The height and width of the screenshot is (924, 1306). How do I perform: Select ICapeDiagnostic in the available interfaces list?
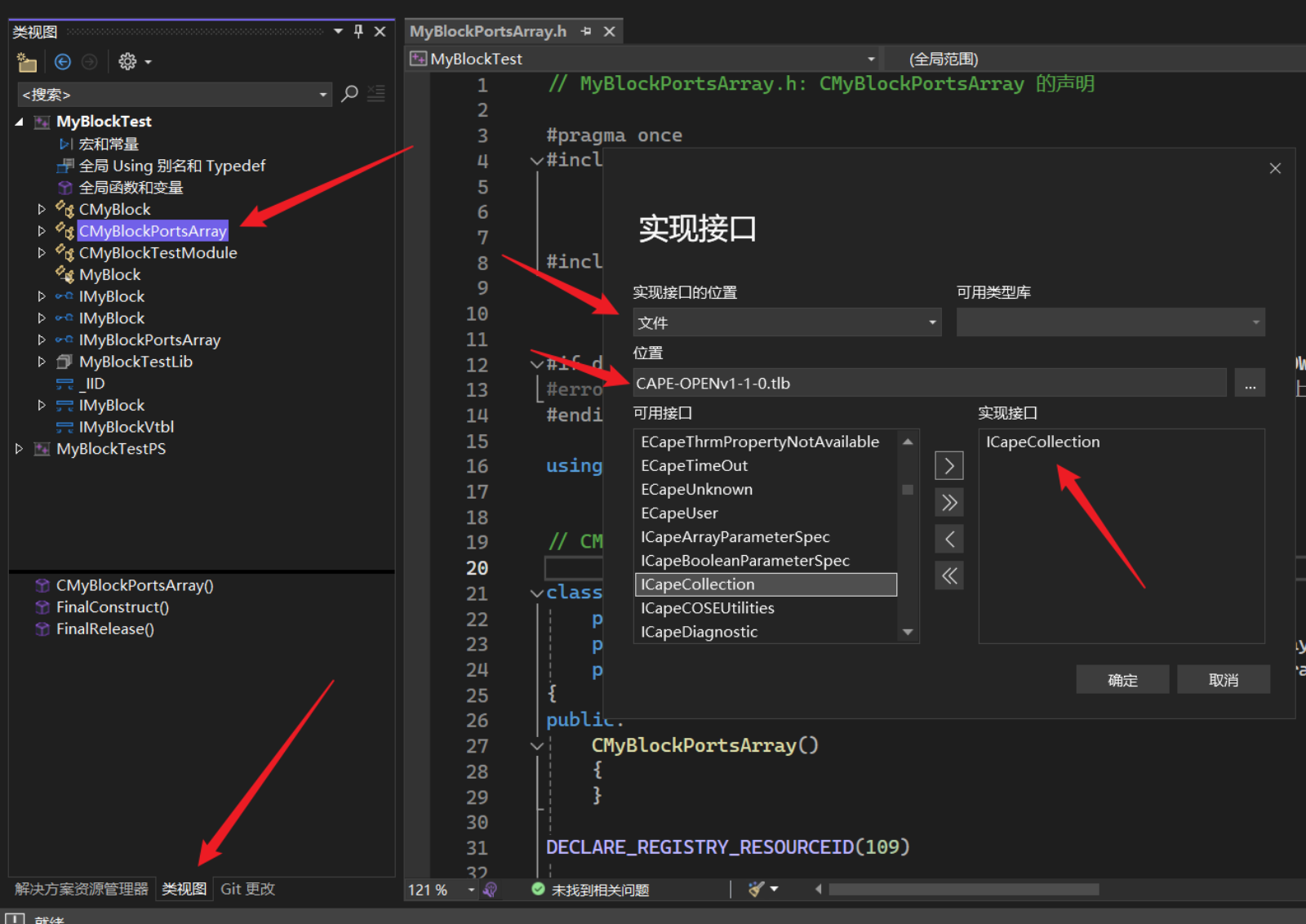[699, 632]
